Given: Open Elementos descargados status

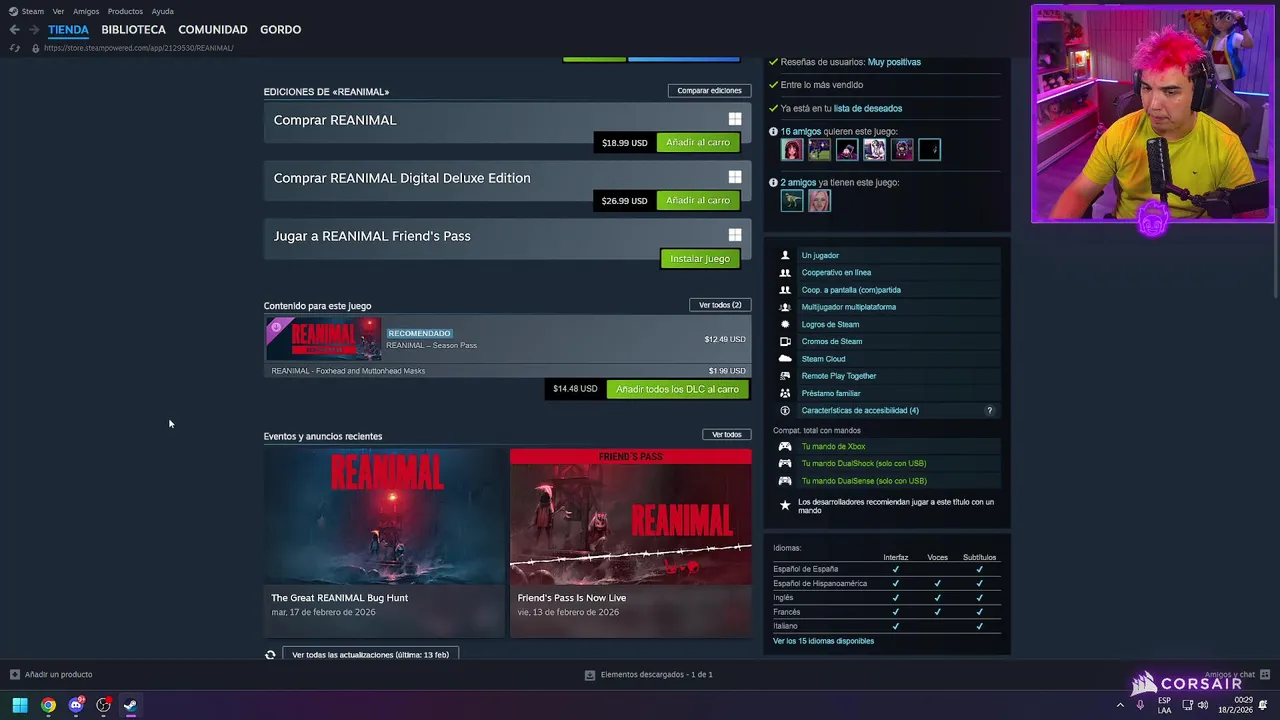Looking at the screenshot, I should click(649, 674).
